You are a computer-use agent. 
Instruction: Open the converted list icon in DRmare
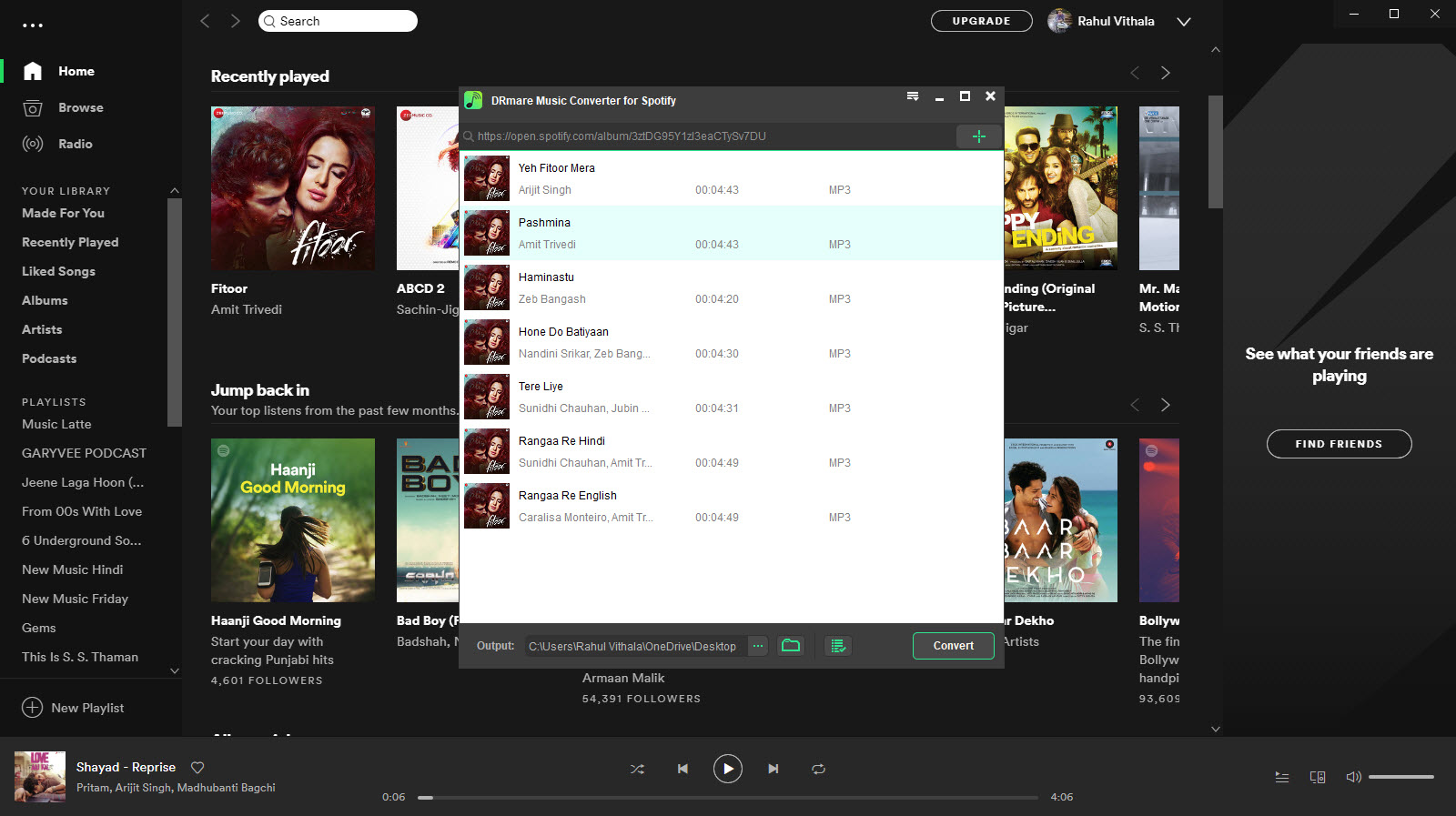click(x=838, y=646)
